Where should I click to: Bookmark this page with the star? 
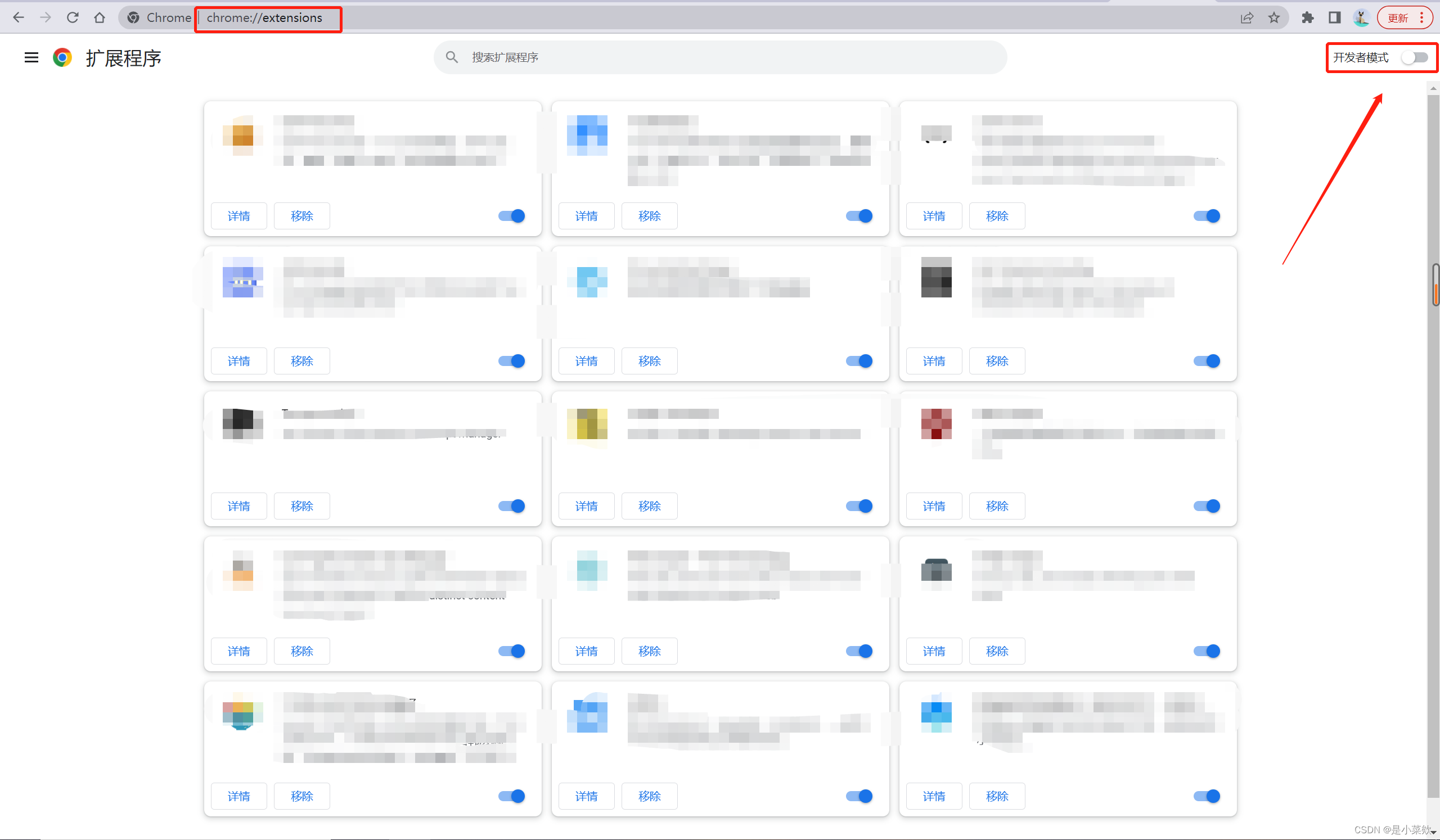click(1273, 17)
